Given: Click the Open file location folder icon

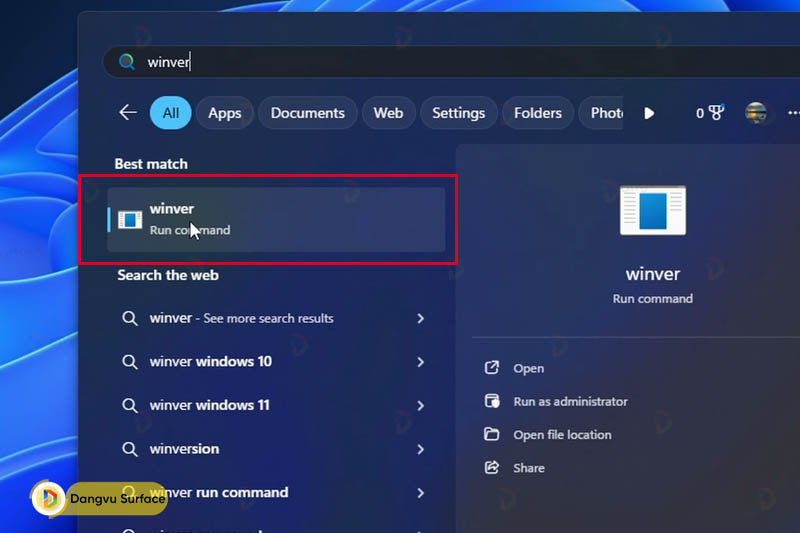Looking at the screenshot, I should click(491, 434).
